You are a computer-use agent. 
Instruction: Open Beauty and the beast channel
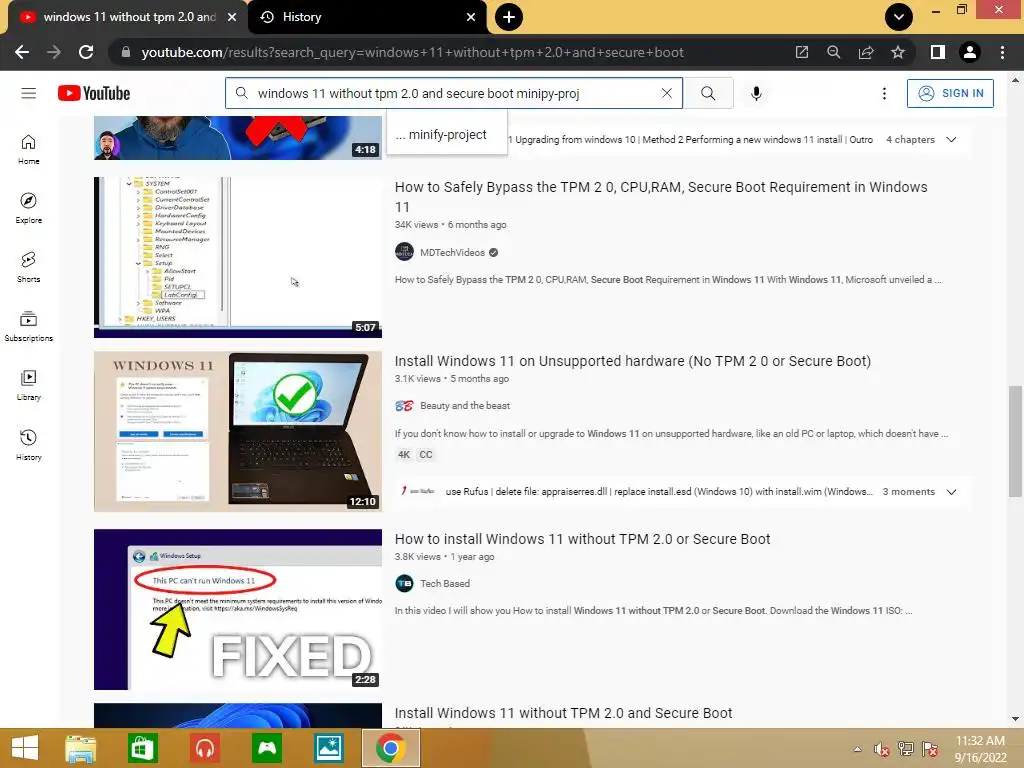click(465, 406)
